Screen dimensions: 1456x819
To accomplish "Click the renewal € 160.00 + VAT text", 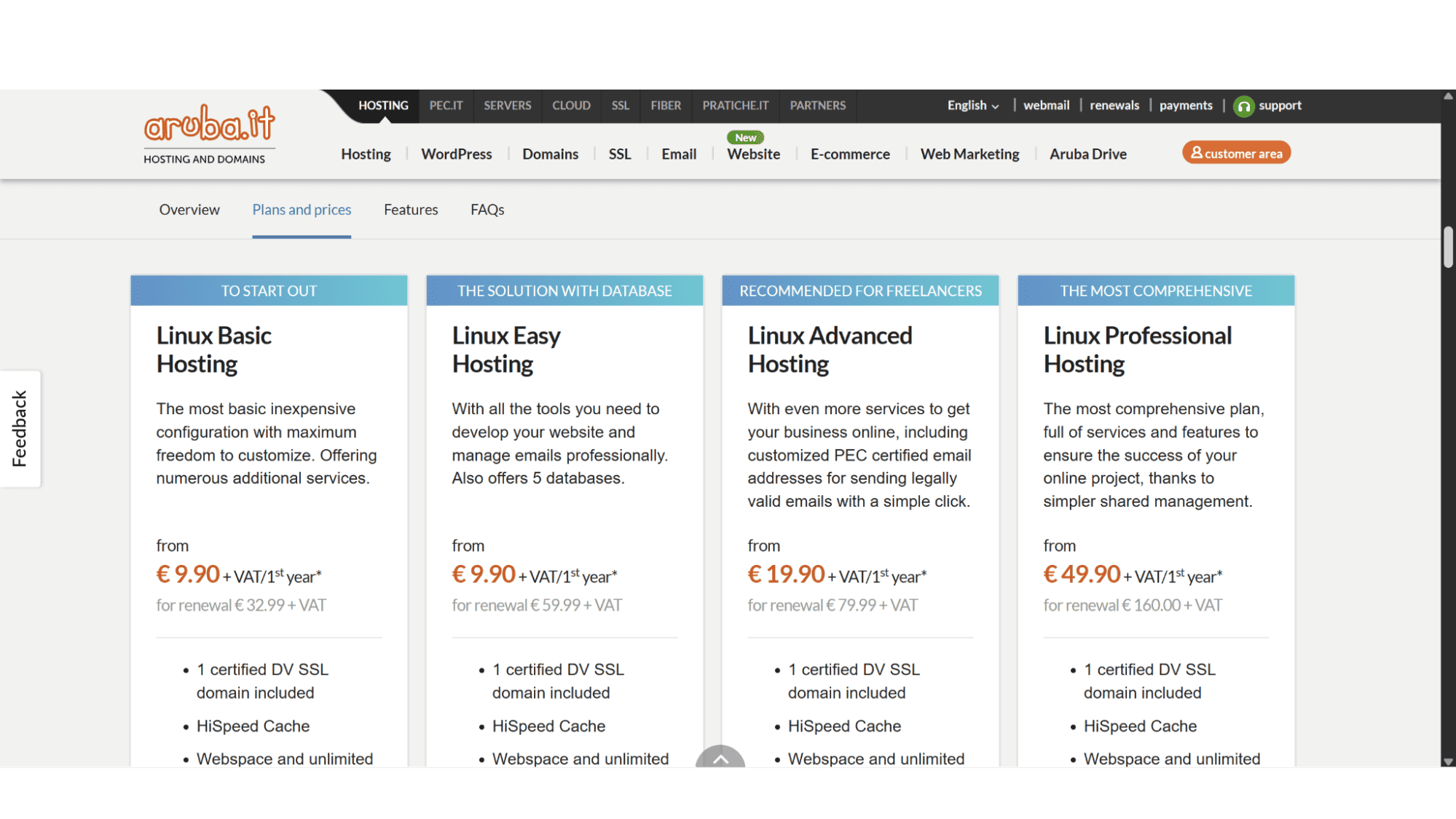I will 1133,605.
